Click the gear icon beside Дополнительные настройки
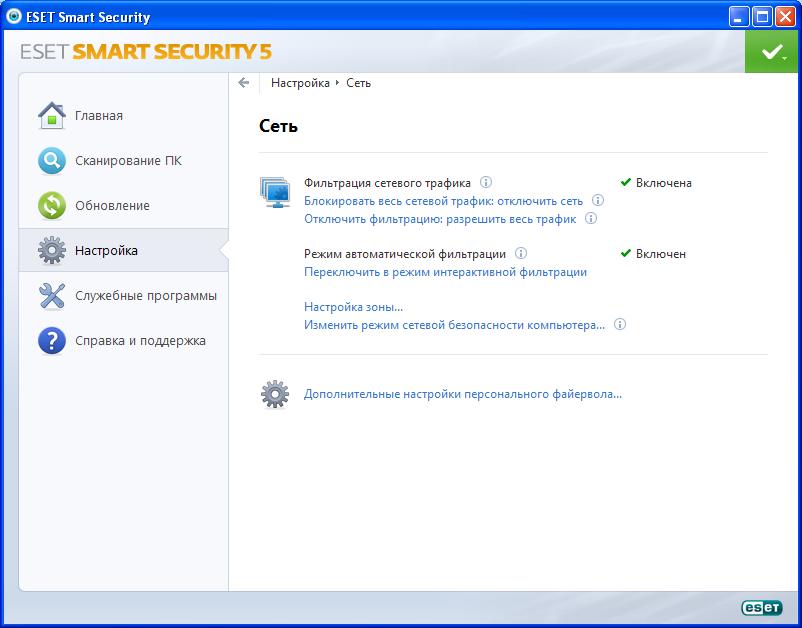The height and width of the screenshot is (628, 802). [275, 394]
